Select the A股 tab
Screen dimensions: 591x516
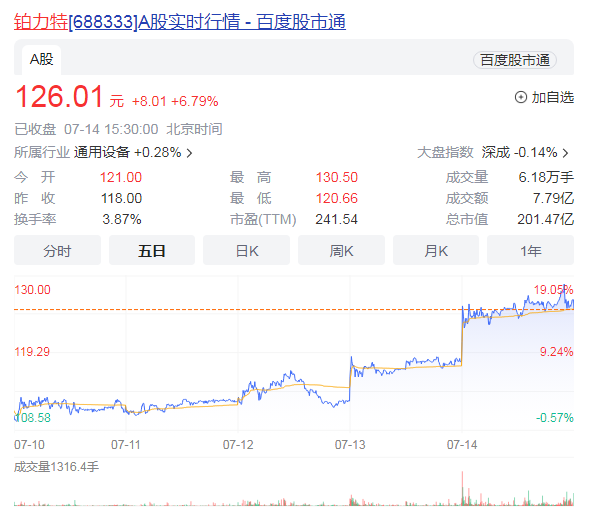pos(41,60)
